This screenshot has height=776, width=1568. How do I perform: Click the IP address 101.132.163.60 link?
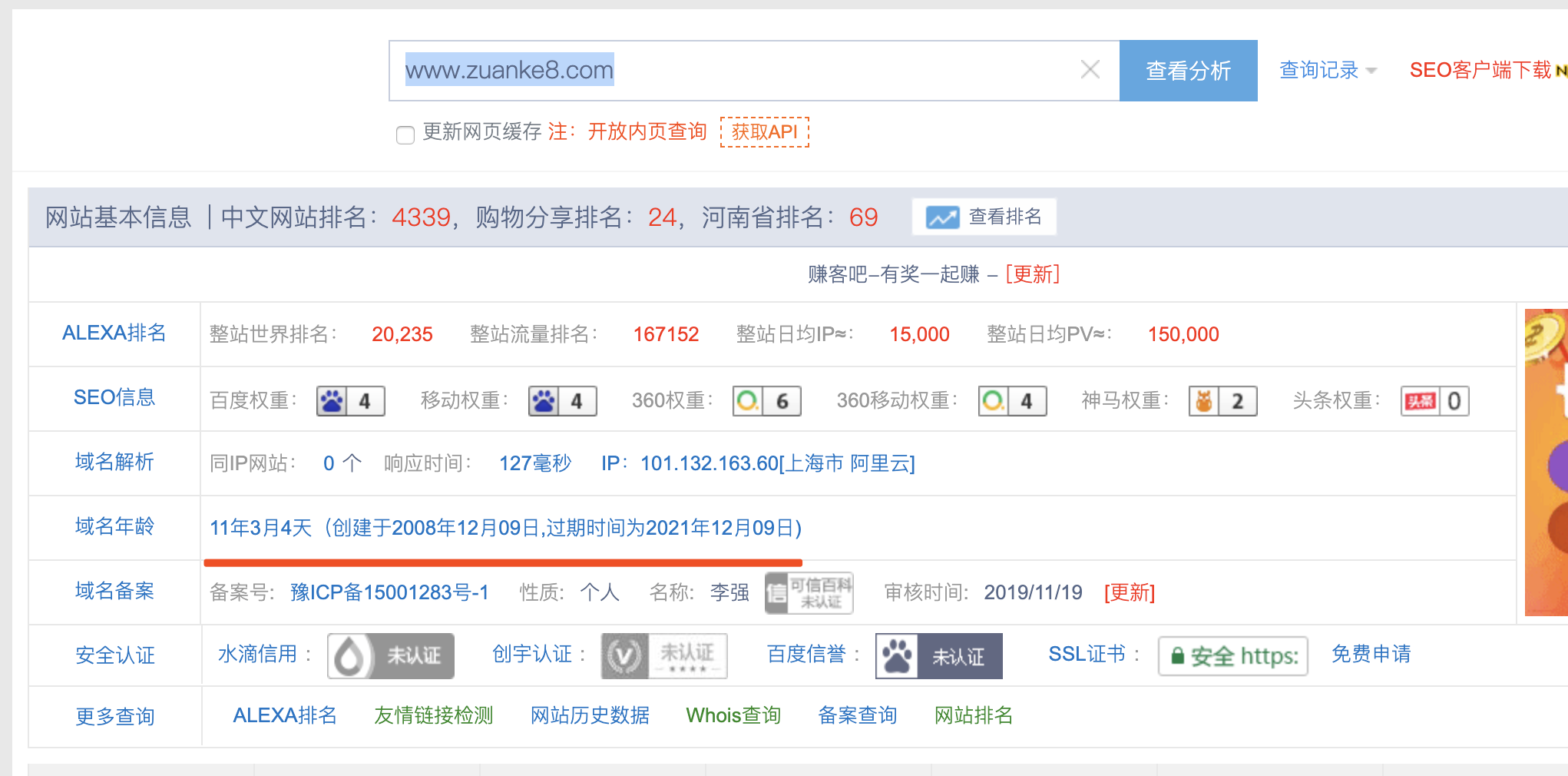tap(707, 463)
